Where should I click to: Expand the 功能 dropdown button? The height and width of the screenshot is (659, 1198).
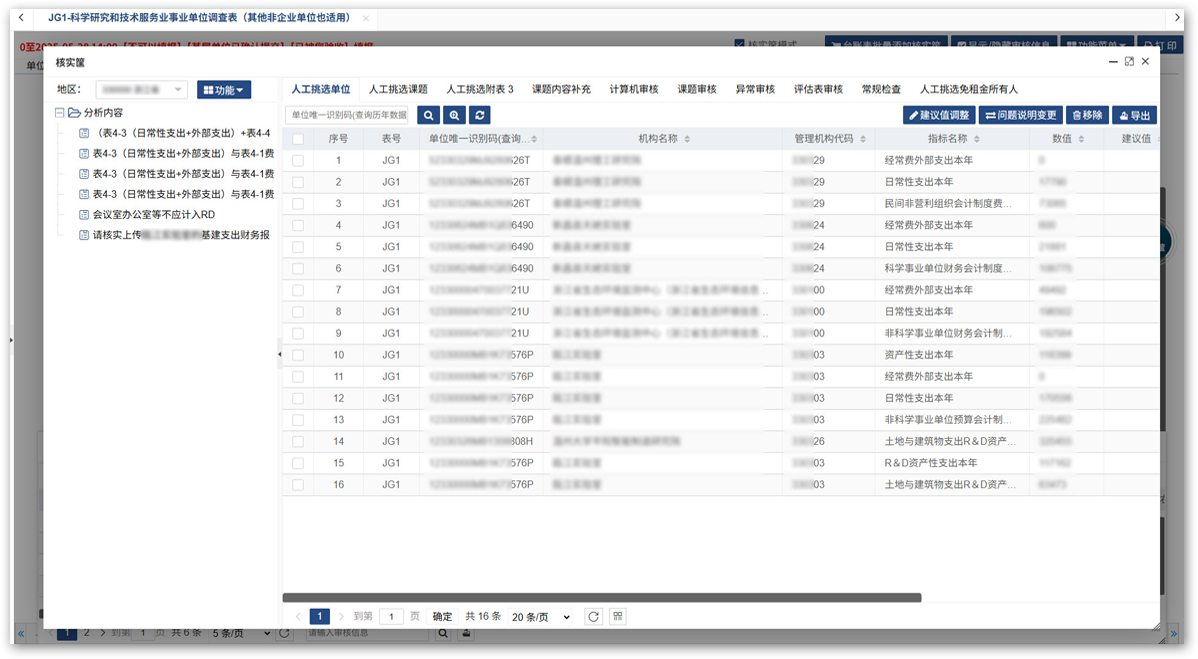click(223, 90)
